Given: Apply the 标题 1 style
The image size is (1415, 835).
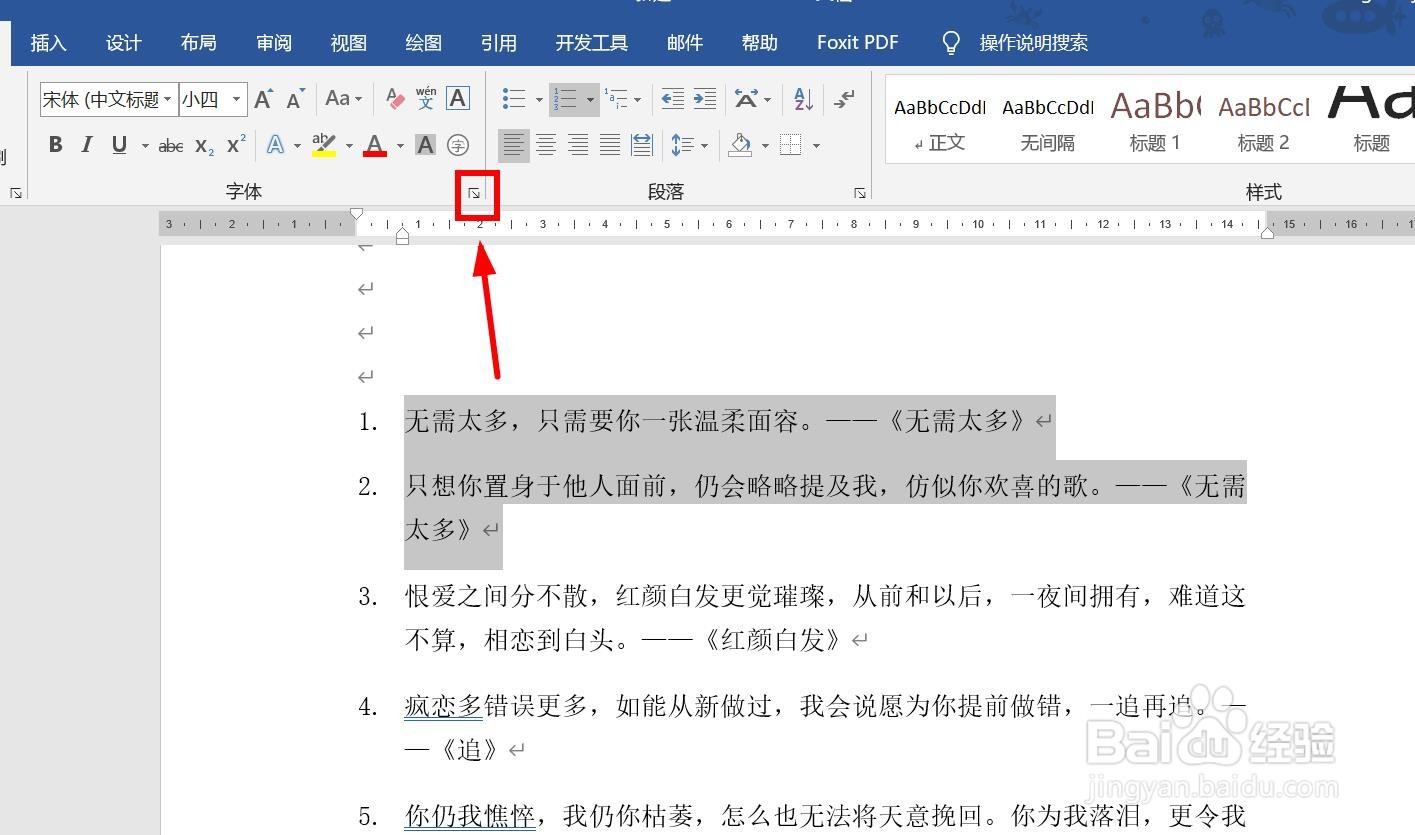Looking at the screenshot, I should 1155,120.
